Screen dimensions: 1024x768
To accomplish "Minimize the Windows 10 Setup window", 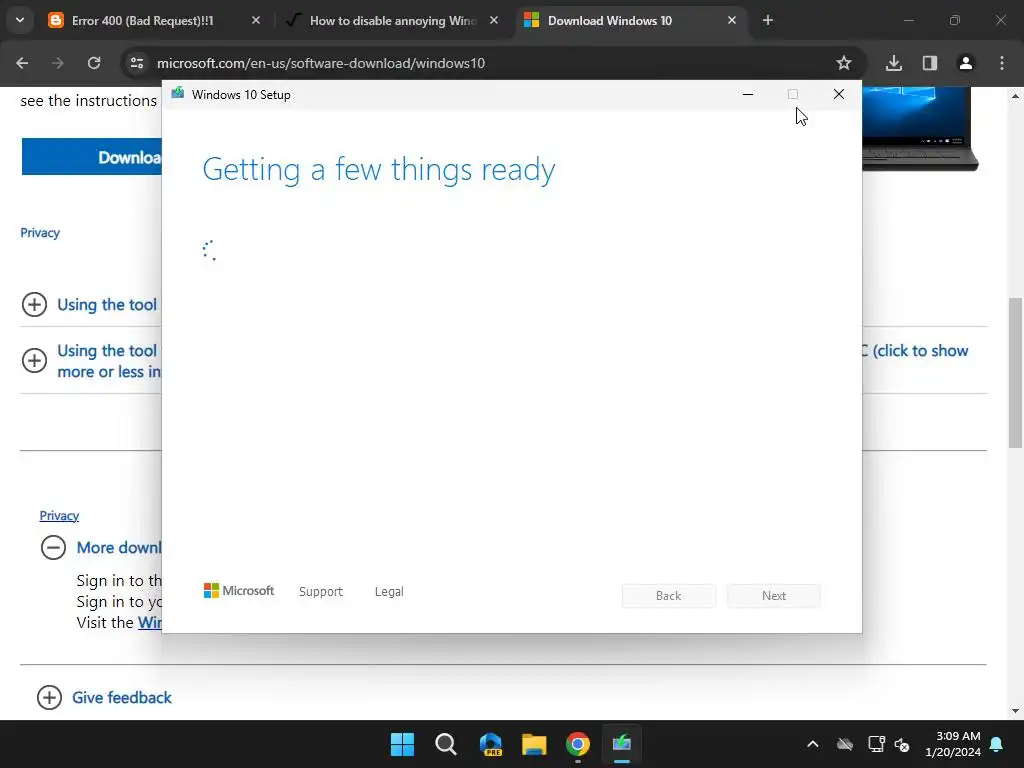I will click(748, 95).
